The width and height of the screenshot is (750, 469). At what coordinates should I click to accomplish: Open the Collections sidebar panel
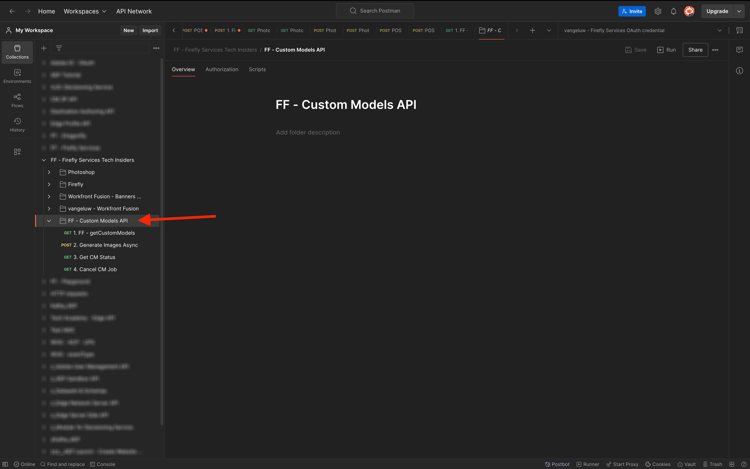point(17,52)
